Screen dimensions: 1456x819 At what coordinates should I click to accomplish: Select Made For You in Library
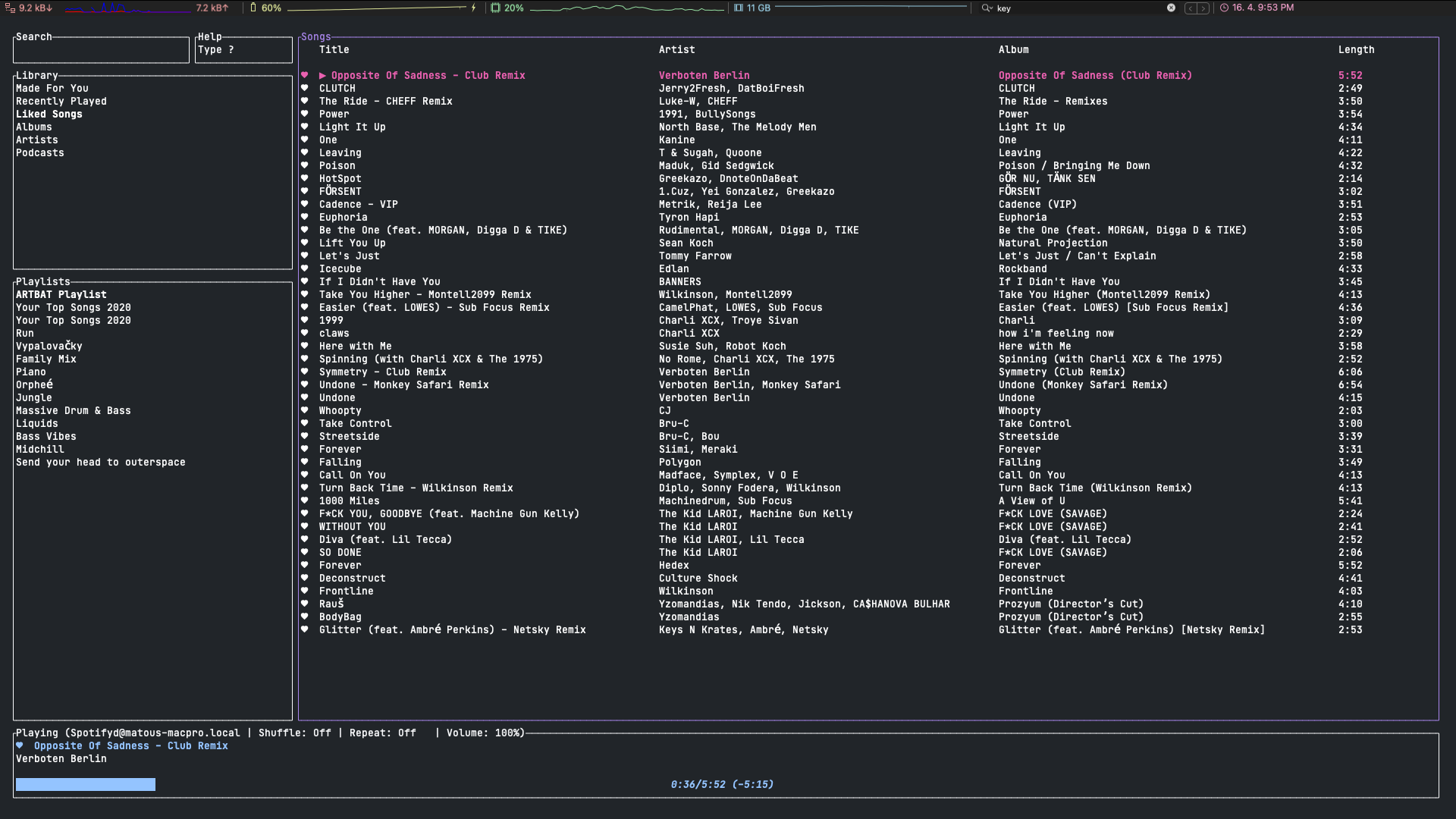click(x=52, y=88)
